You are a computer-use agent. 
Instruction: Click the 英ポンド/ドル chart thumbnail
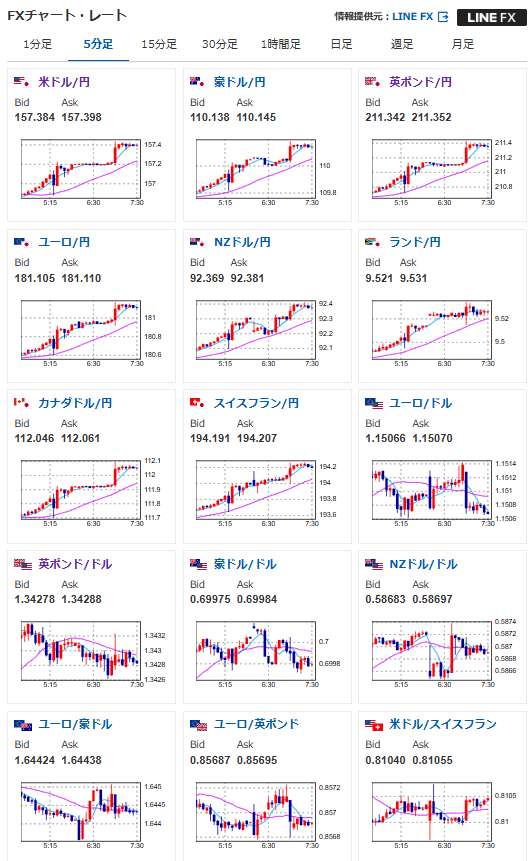81,651
